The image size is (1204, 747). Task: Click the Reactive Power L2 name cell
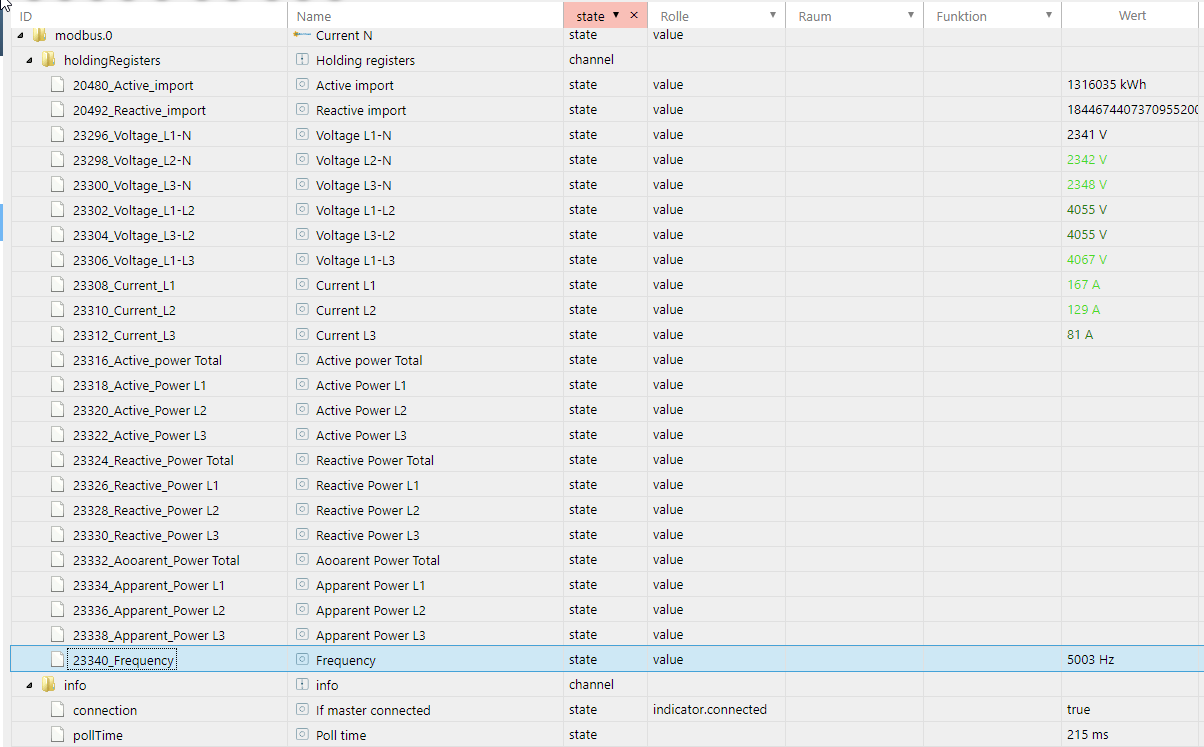426,510
